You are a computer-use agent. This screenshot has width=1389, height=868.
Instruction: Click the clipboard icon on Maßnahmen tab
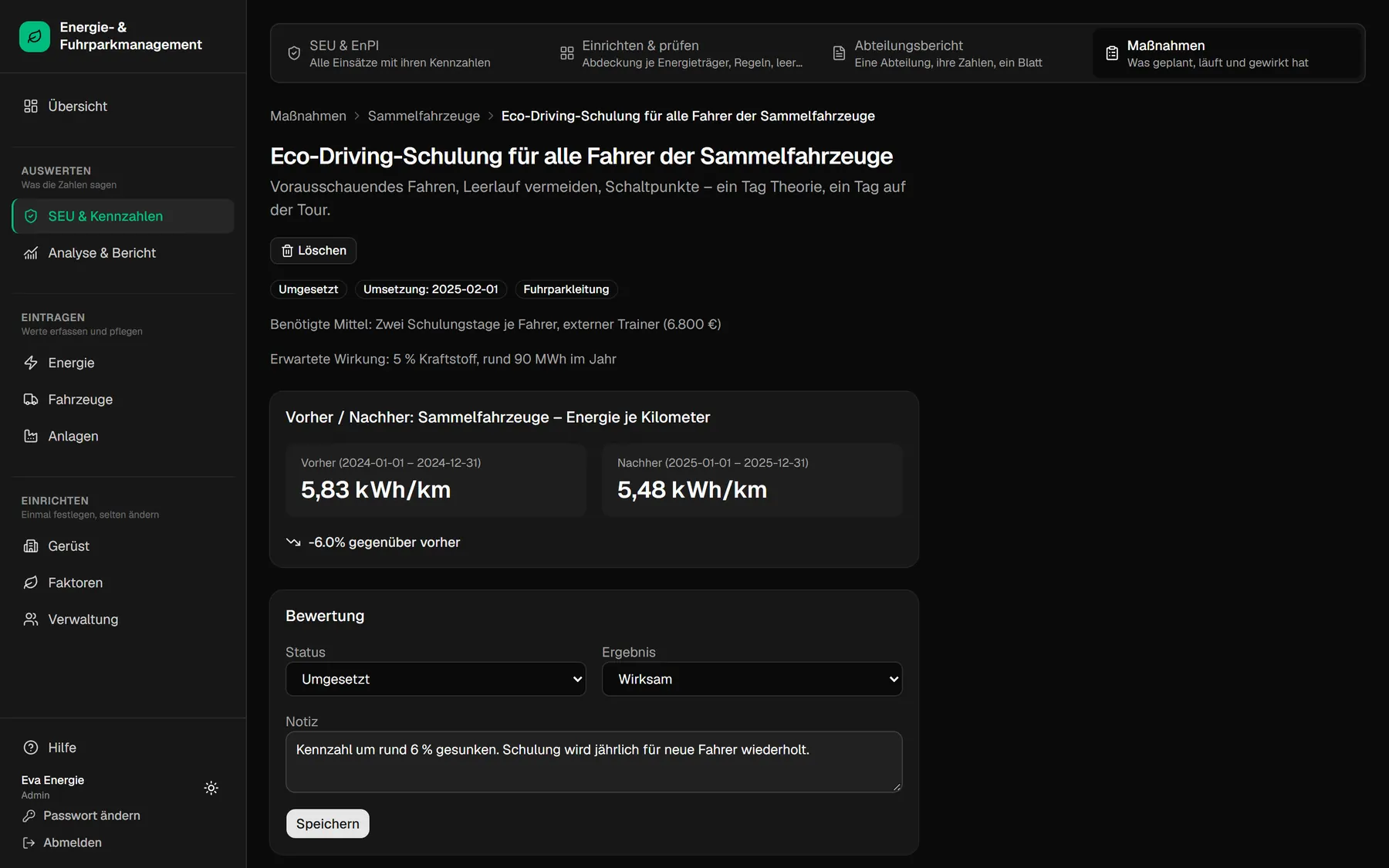[x=1112, y=53]
